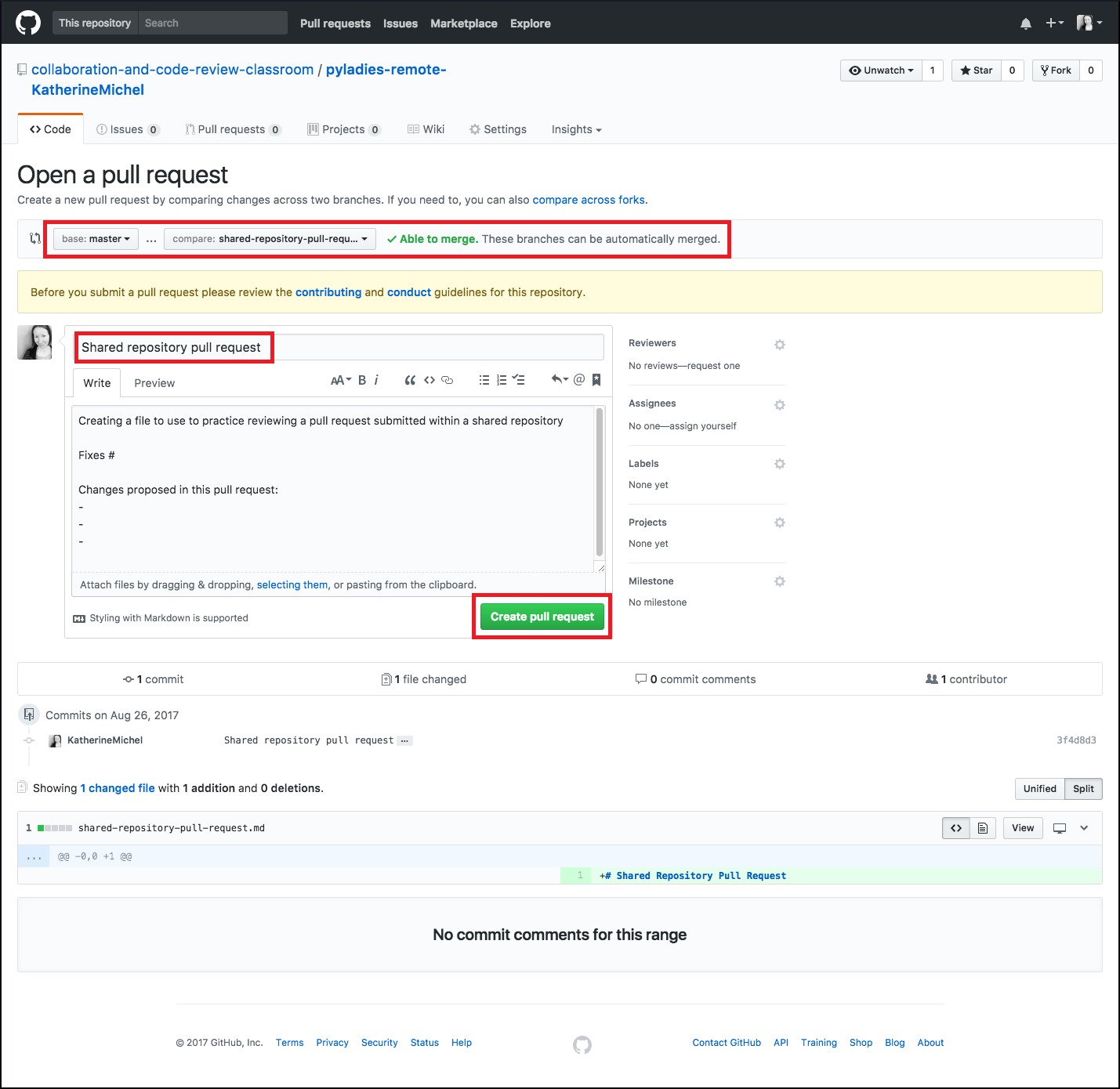
Task: Mention a user with the @ icon
Action: tap(579, 380)
